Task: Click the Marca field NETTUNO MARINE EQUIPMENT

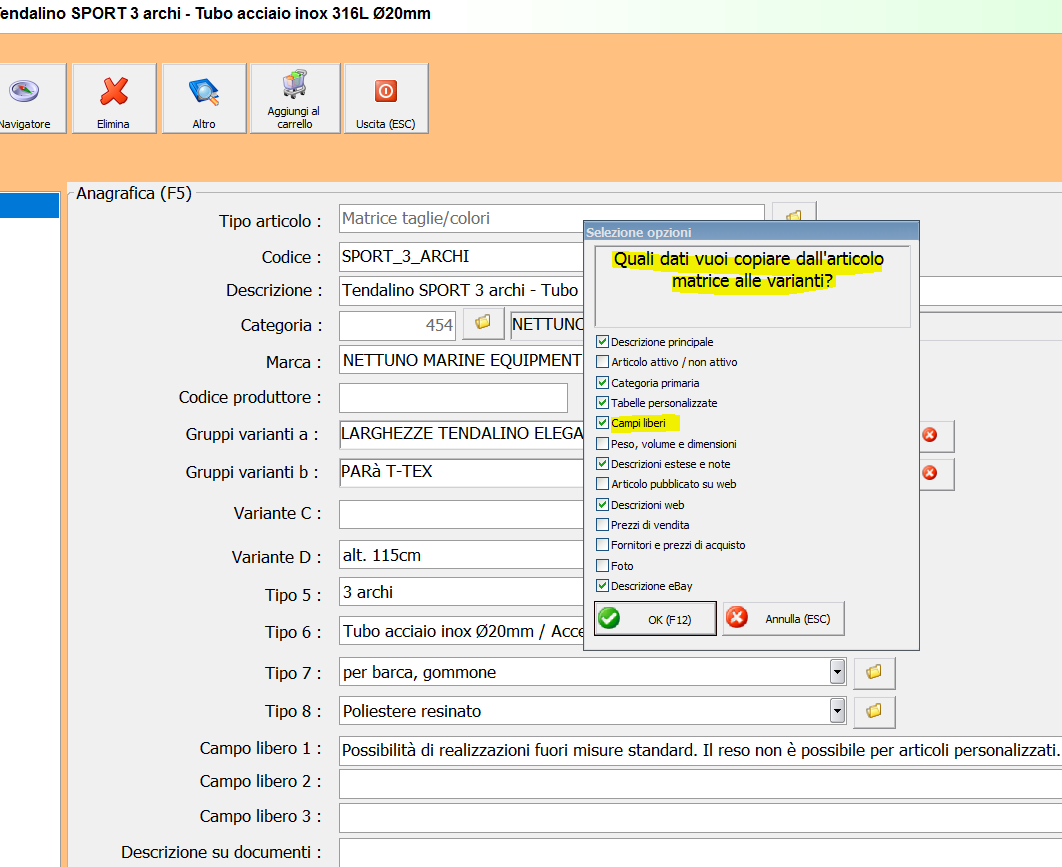Action: tap(461, 360)
